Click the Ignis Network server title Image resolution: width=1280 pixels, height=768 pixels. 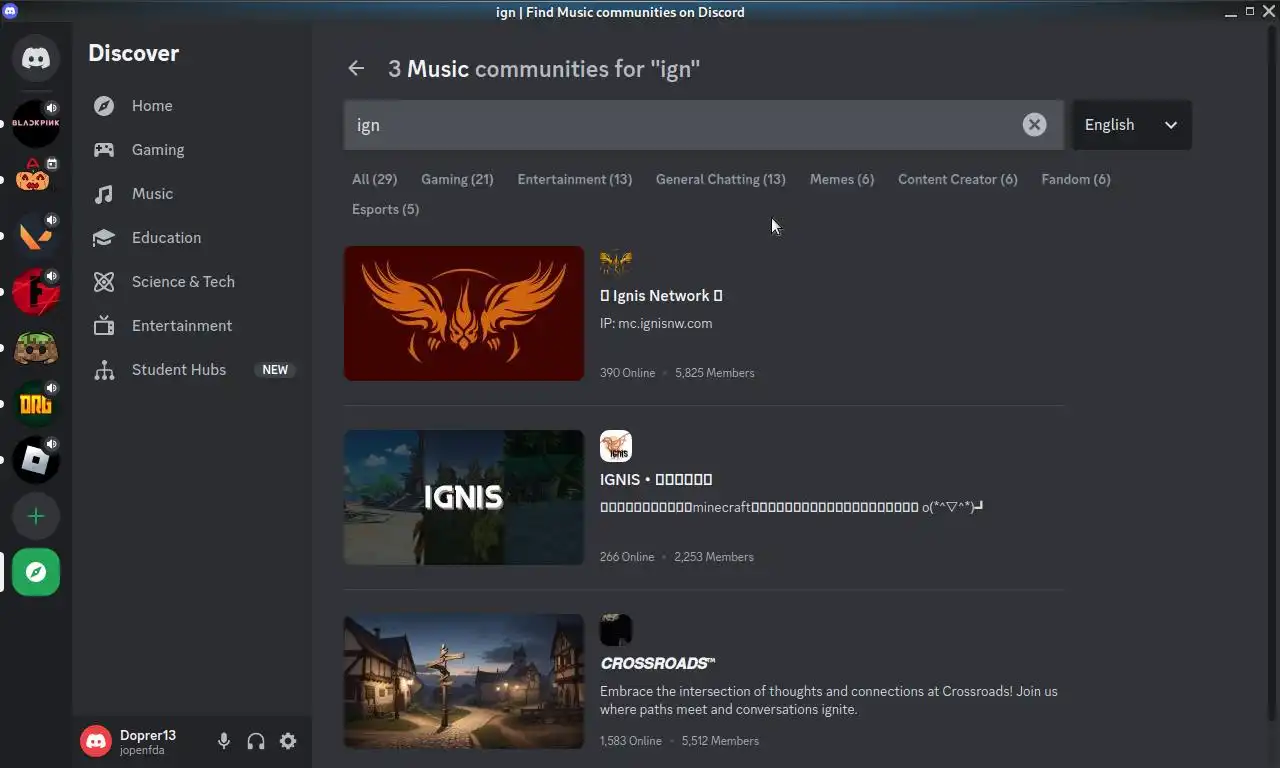(x=661, y=295)
